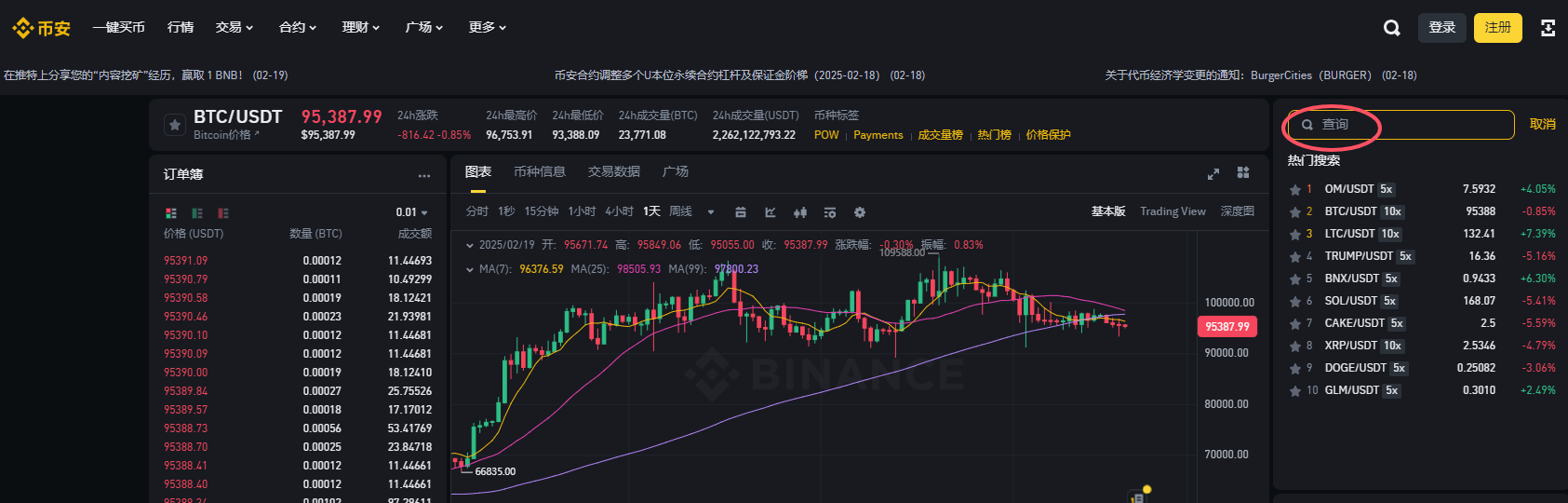This screenshot has width=1568, height=503.
Task: Expand chart to fullscreen
Action: [1213, 173]
